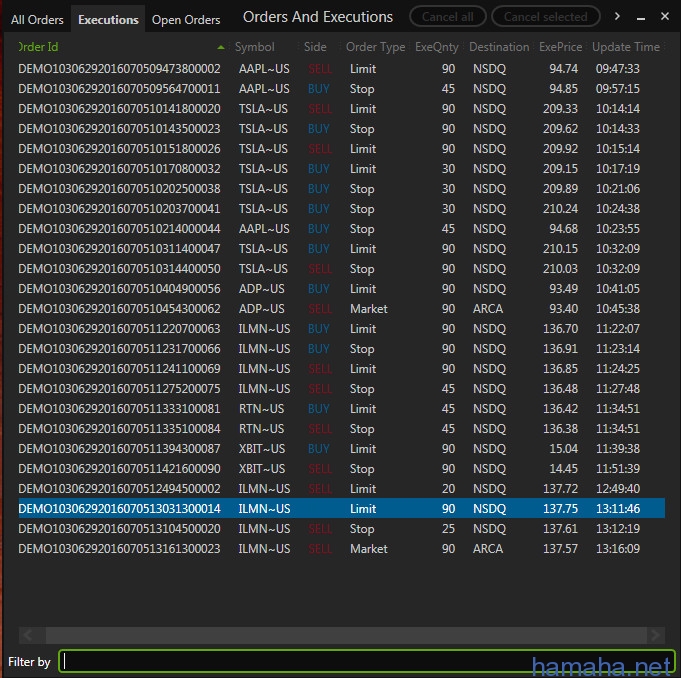Click the Cancel all button
This screenshot has width=681, height=678.
pyautogui.click(x=447, y=17)
